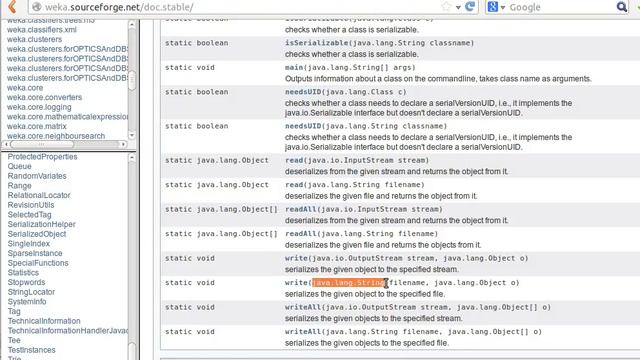Viewport: 640px width, 360px height.
Task: Open SingleIndex class link
Action: coord(29,244)
